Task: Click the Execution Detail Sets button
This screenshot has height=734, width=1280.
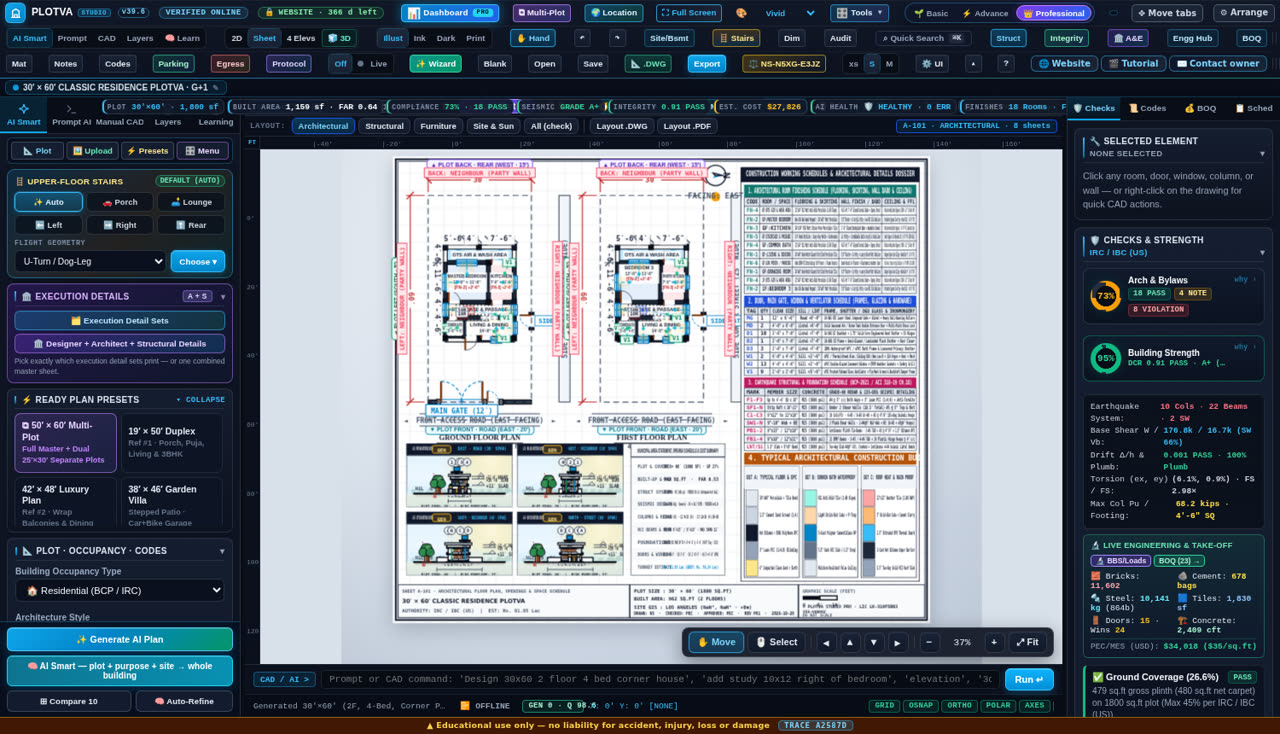Action: (120, 320)
